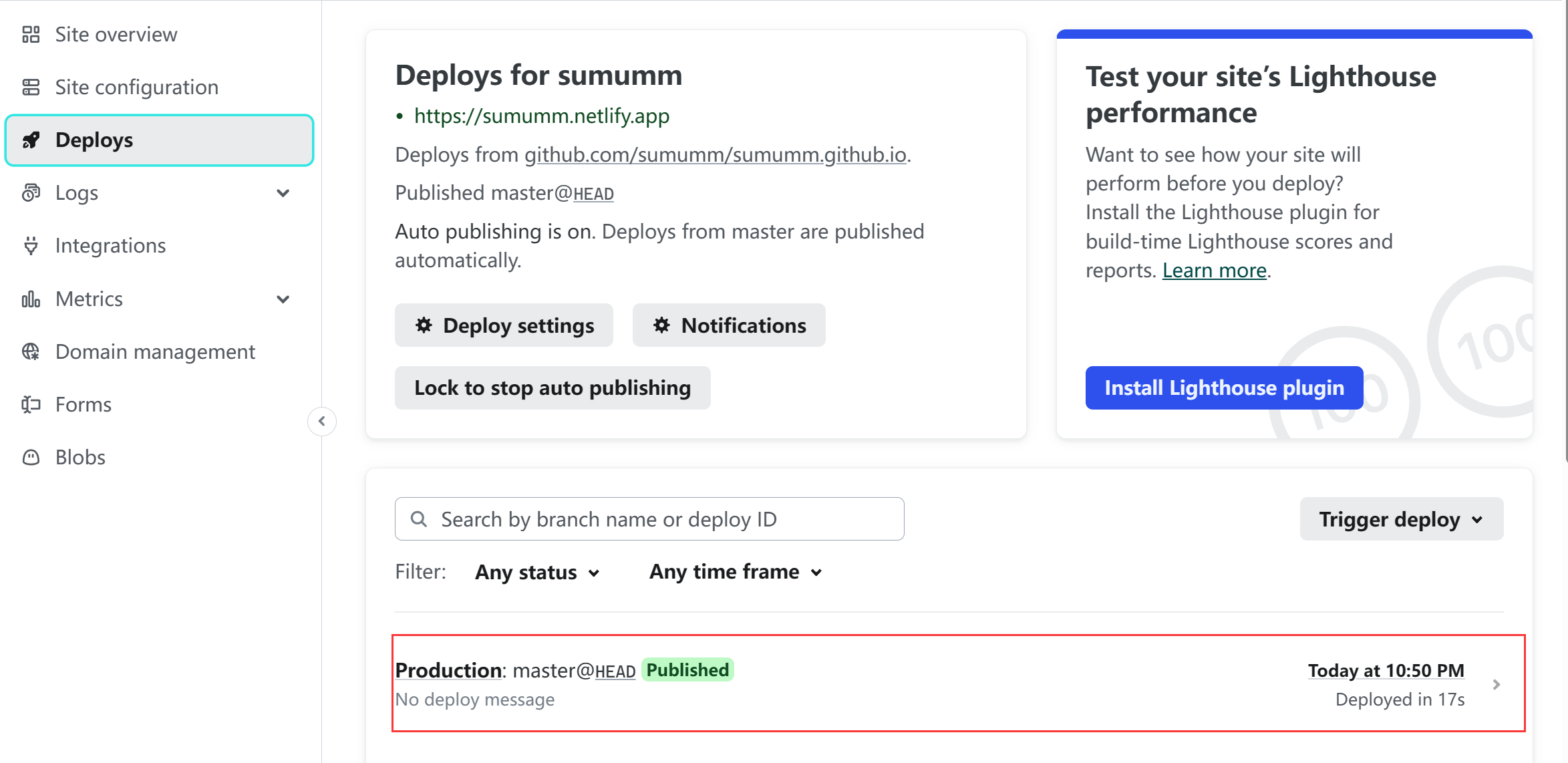Click Lock to stop auto publishing
1568x763 pixels.
click(553, 388)
